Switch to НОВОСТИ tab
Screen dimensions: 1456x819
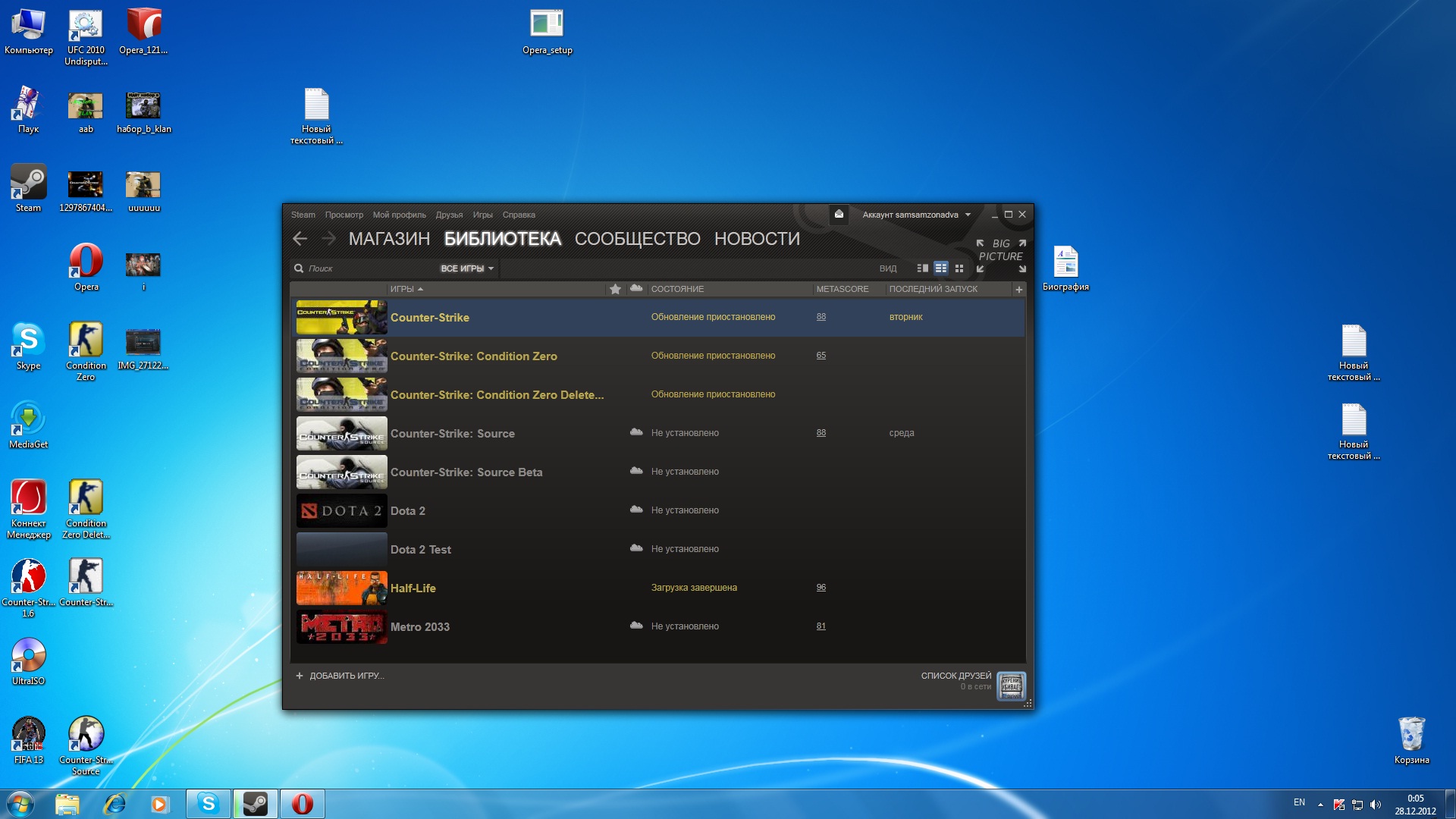[757, 239]
